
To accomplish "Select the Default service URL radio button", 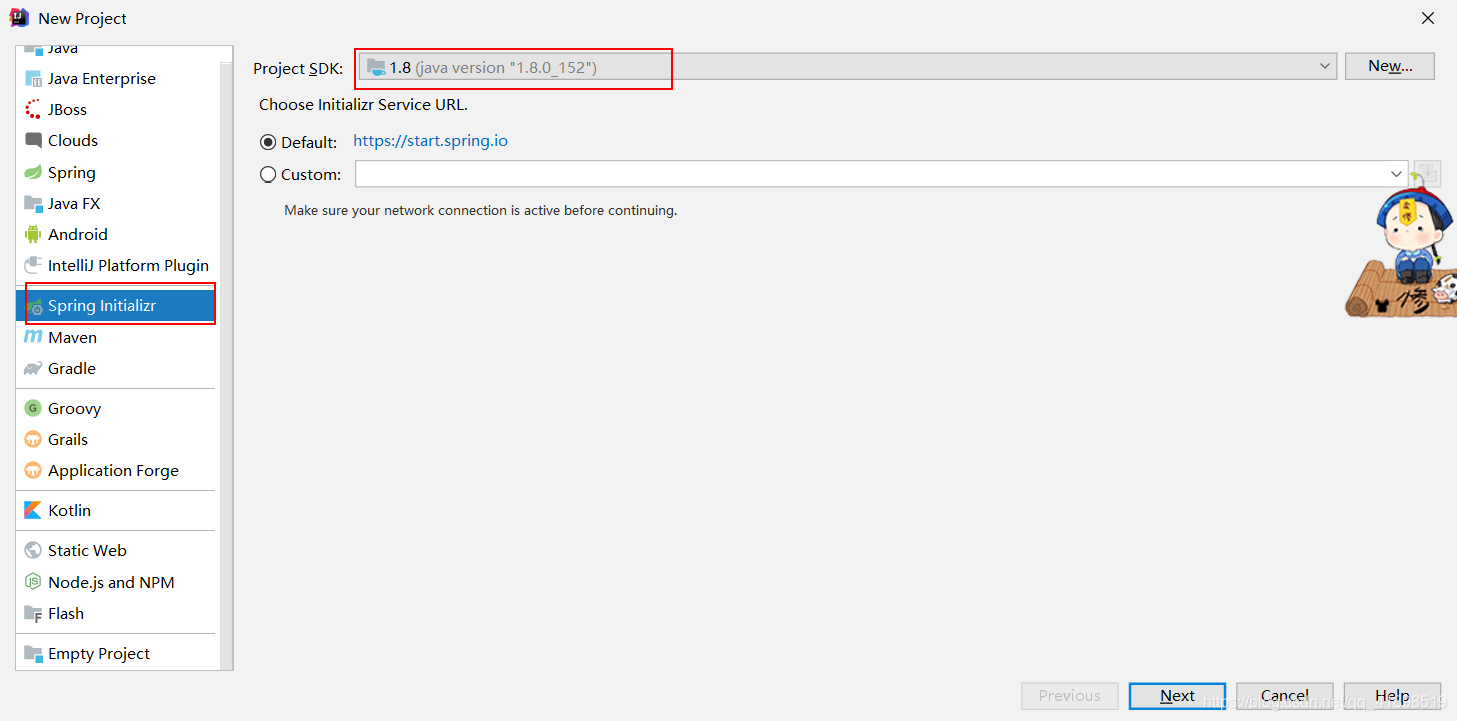I will (x=268, y=142).
